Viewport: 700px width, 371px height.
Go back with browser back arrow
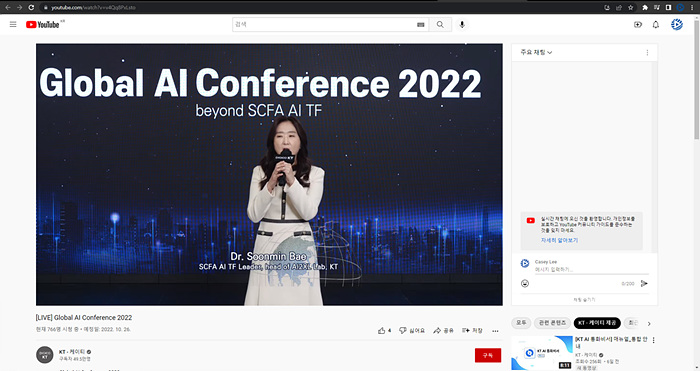(x=8, y=7)
